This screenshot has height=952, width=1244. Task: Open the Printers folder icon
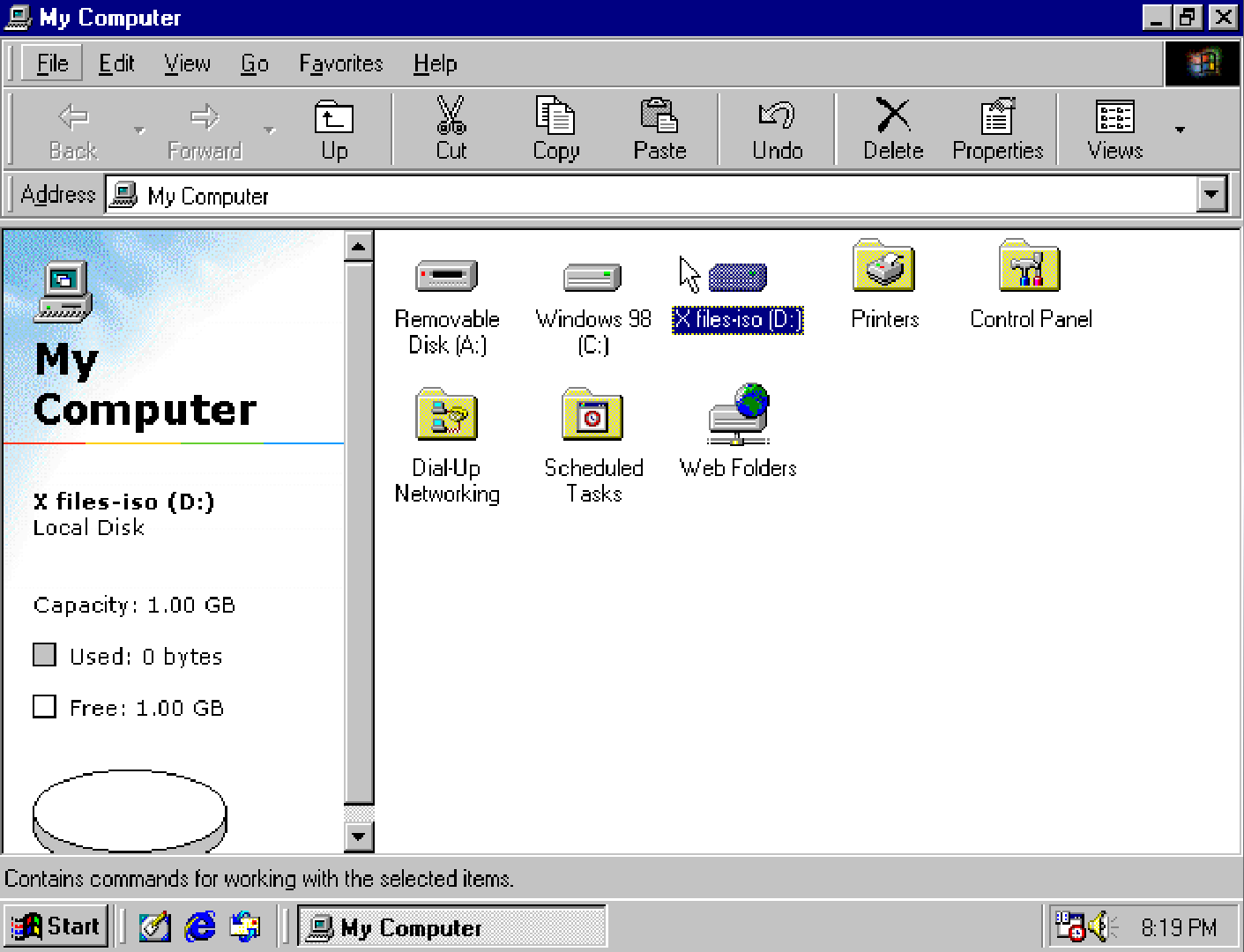[884, 266]
